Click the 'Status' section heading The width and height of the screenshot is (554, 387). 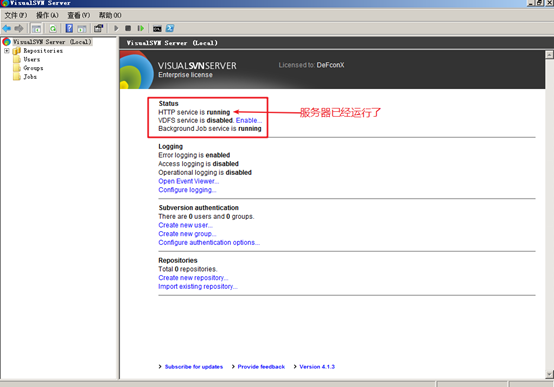pos(169,104)
